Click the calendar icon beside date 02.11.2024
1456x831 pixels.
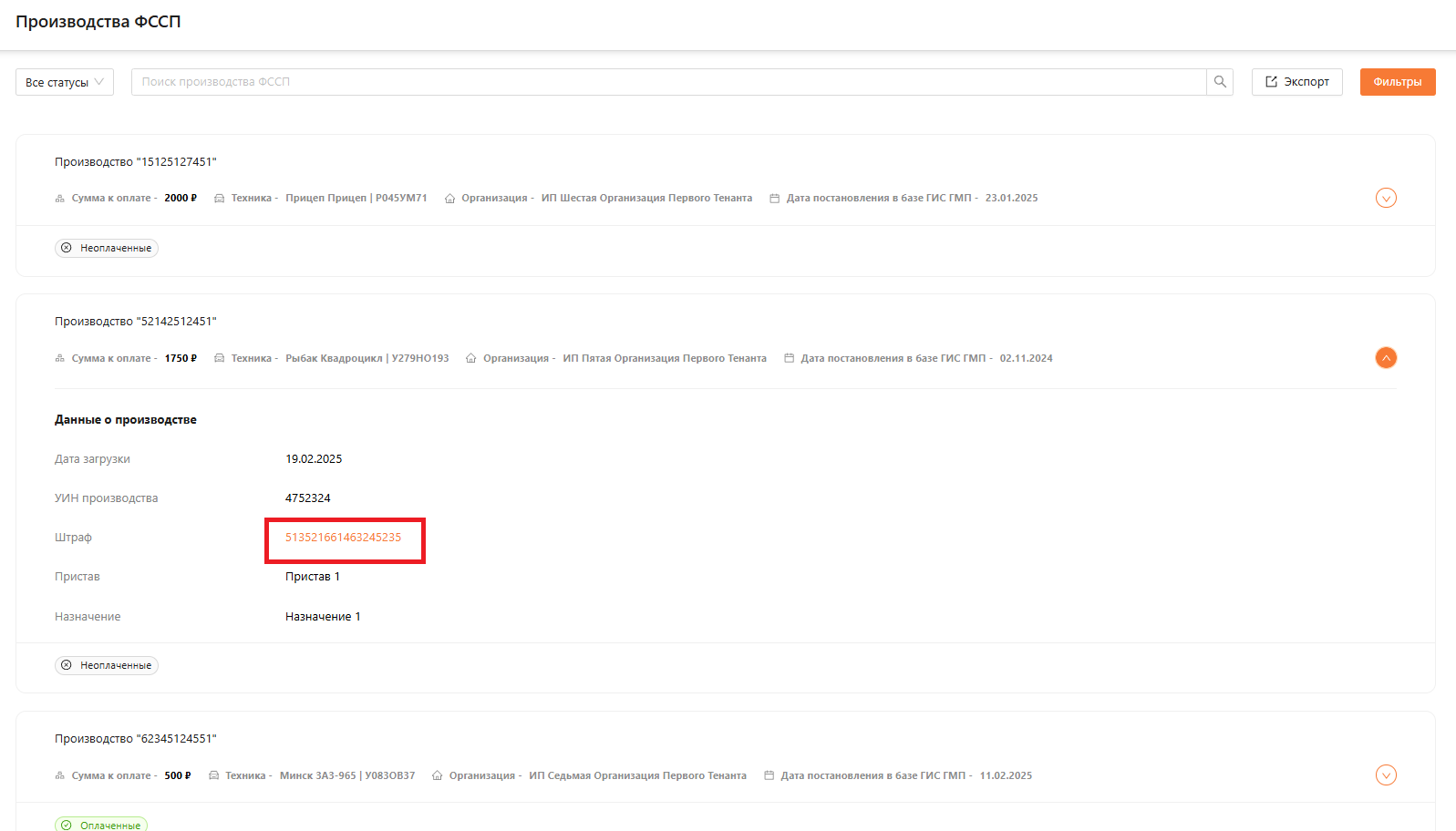click(x=790, y=359)
